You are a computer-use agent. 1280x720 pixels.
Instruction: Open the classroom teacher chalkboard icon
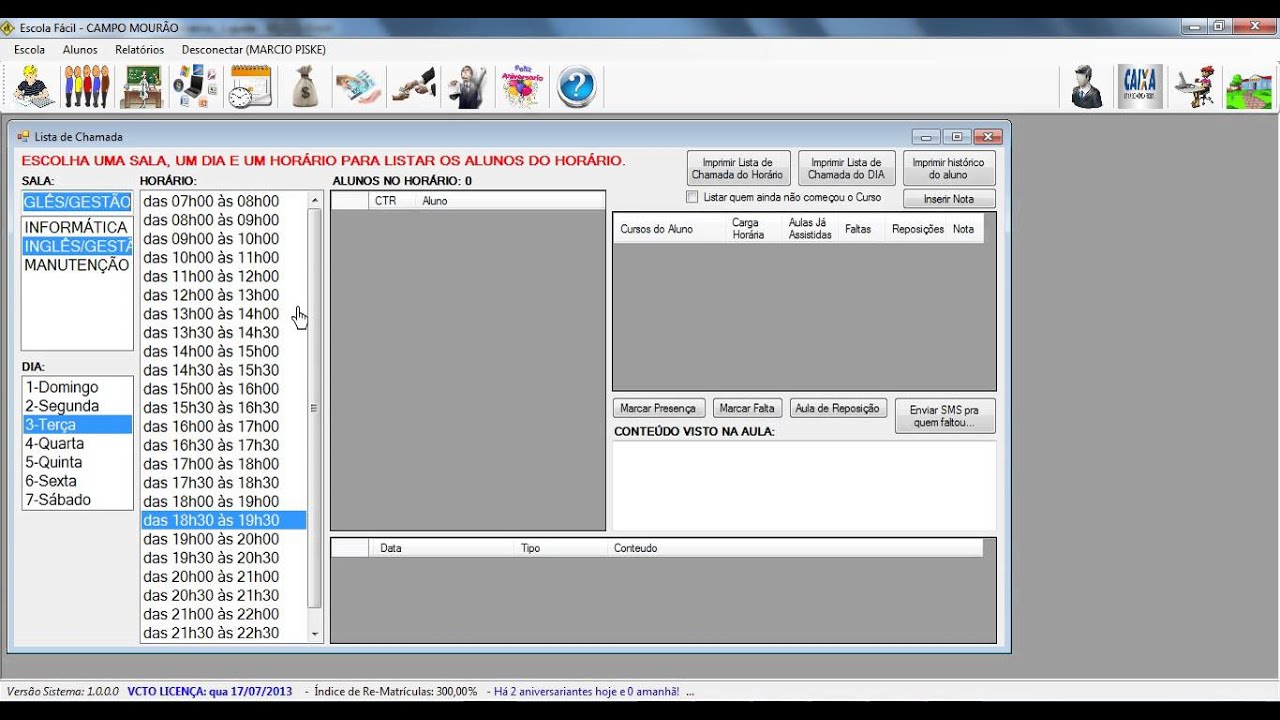click(141, 87)
